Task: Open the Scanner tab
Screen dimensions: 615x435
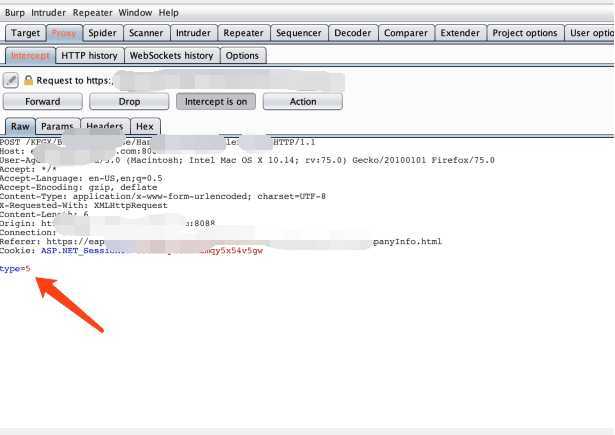Action: tap(146, 33)
